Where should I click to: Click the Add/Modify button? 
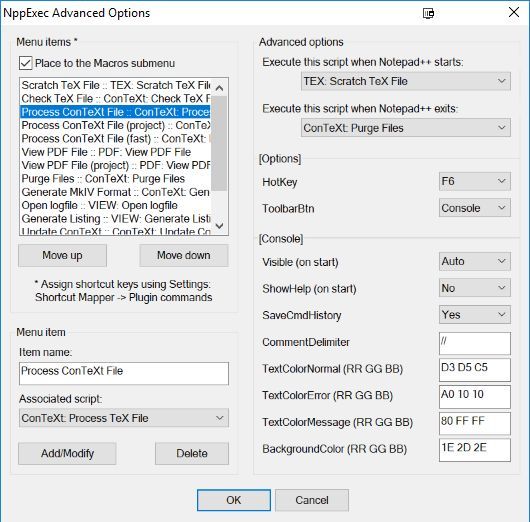click(x=67, y=453)
